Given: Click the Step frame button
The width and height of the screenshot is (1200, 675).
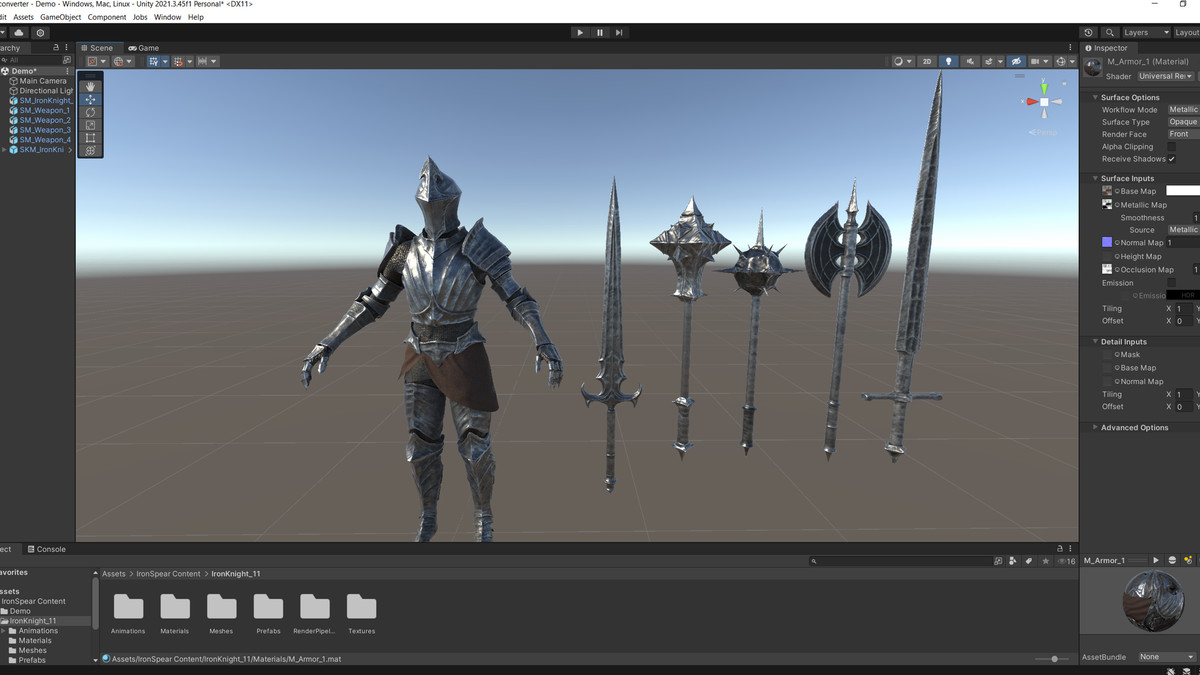Looking at the screenshot, I should pos(619,32).
